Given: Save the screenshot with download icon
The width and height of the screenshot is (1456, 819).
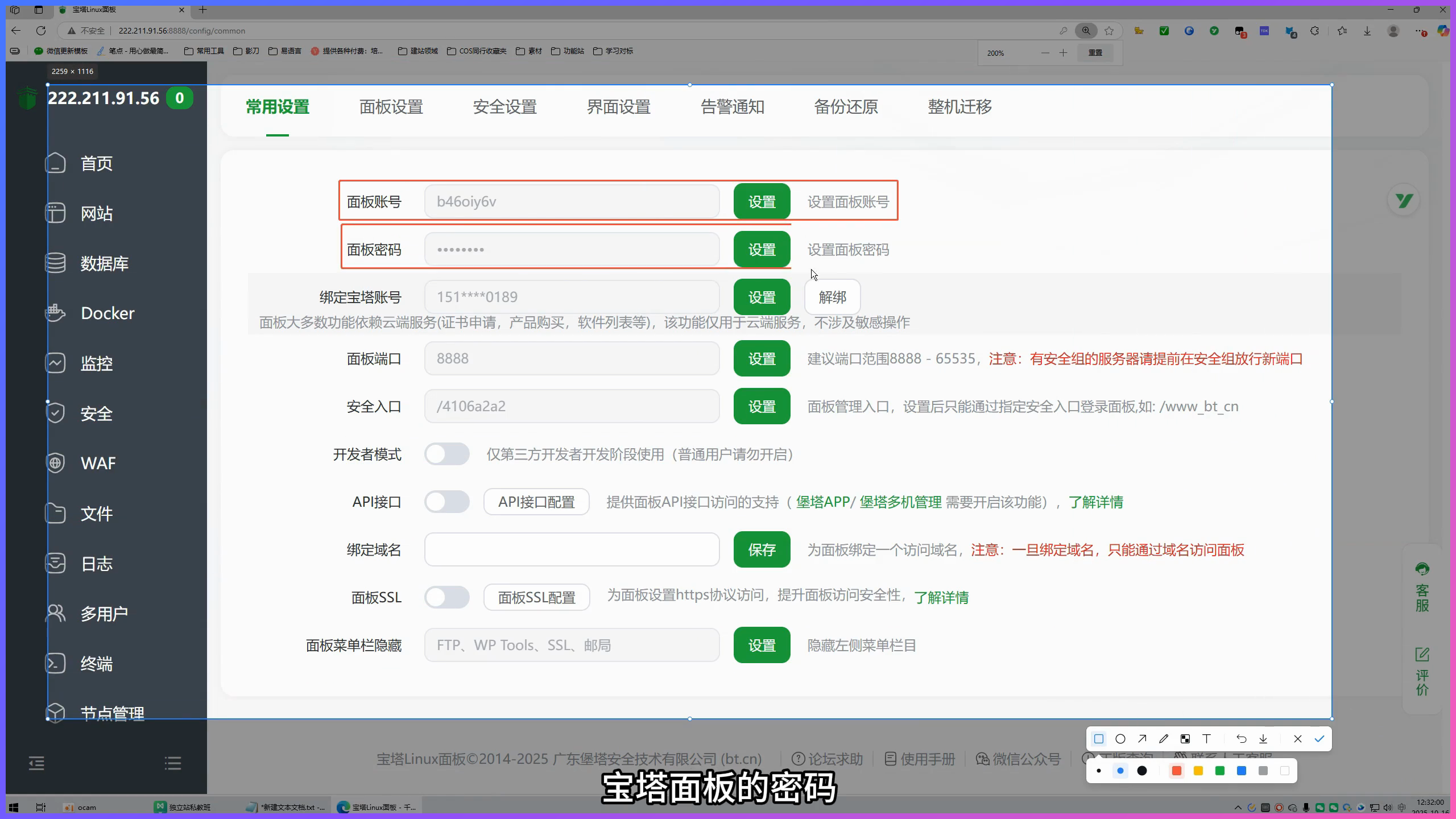Looking at the screenshot, I should (1263, 739).
